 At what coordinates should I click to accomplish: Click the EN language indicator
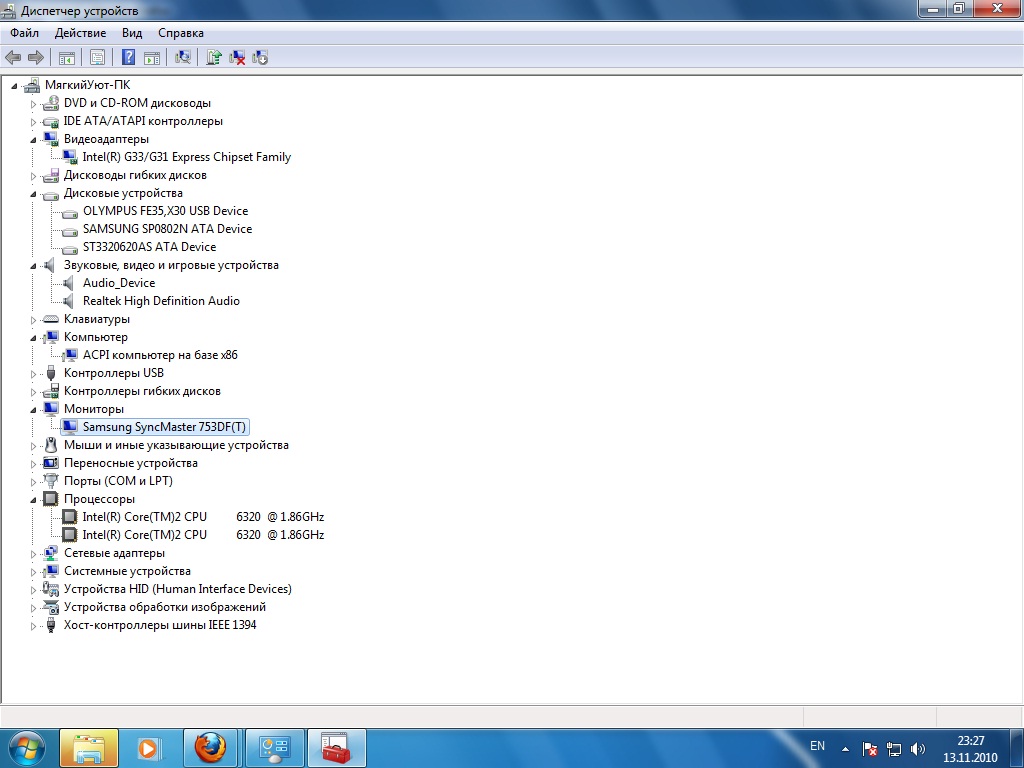[x=817, y=746]
